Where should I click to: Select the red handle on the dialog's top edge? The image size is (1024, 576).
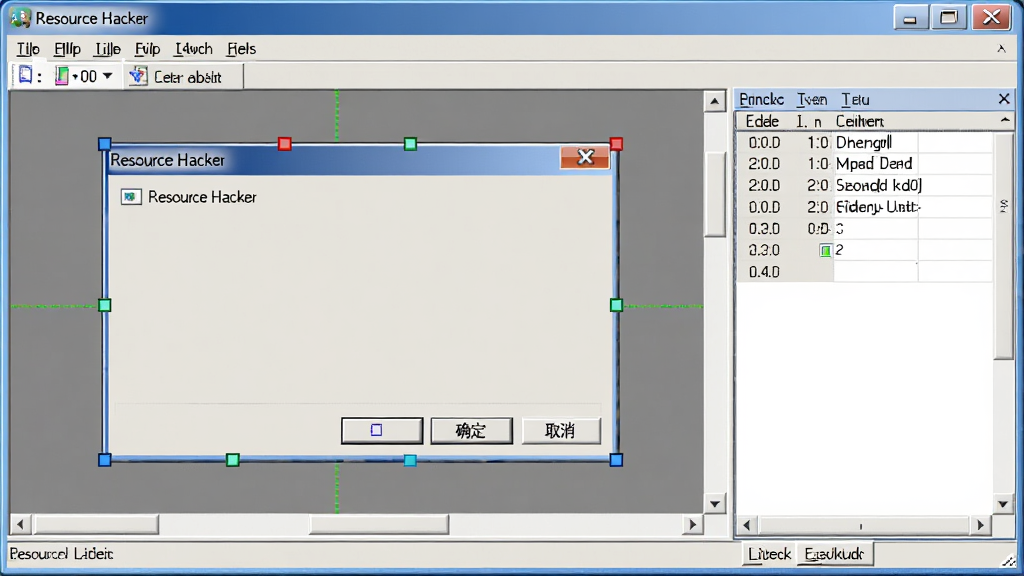[x=285, y=144]
